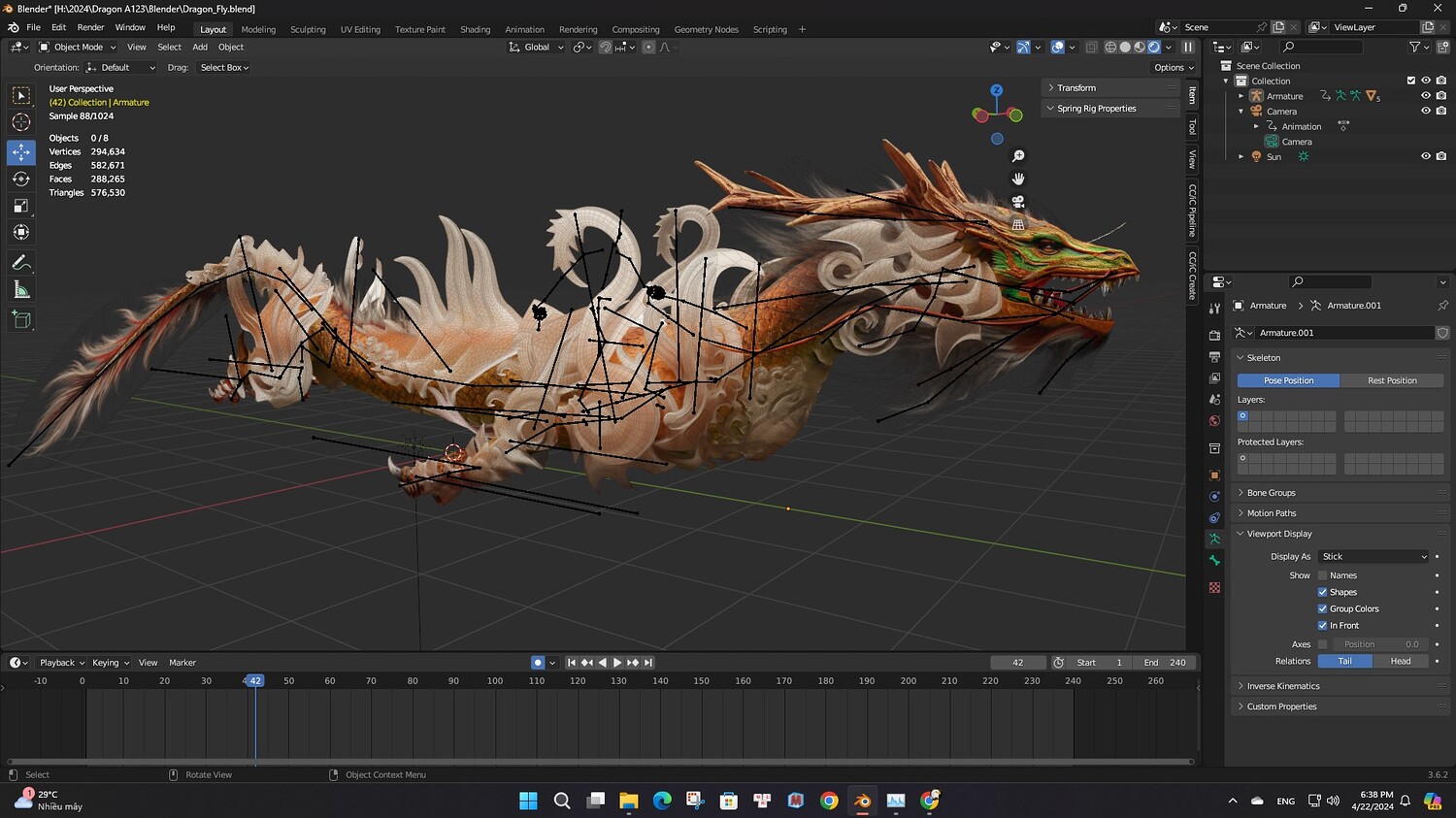This screenshot has height=818, width=1456.
Task: Select the Annotate pencil tool
Action: [x=21, y=263]
